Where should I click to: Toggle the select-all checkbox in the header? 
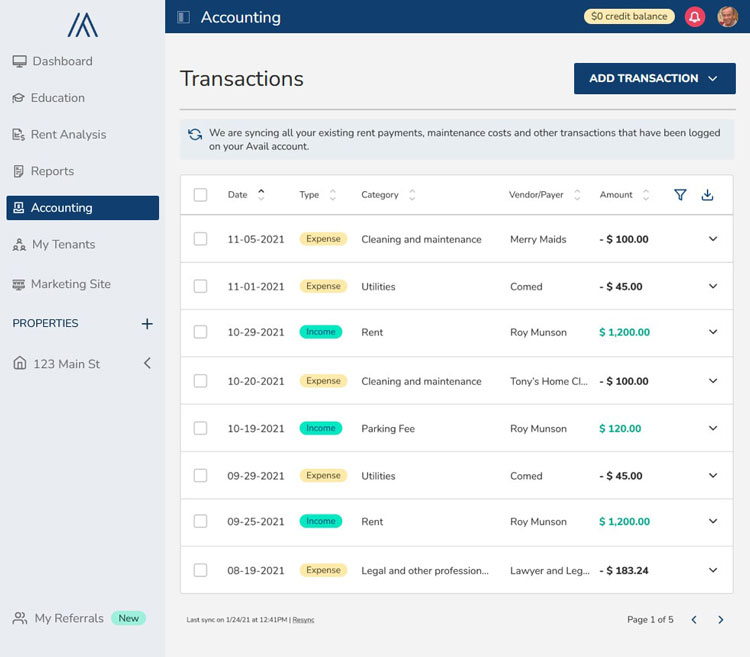200,195
